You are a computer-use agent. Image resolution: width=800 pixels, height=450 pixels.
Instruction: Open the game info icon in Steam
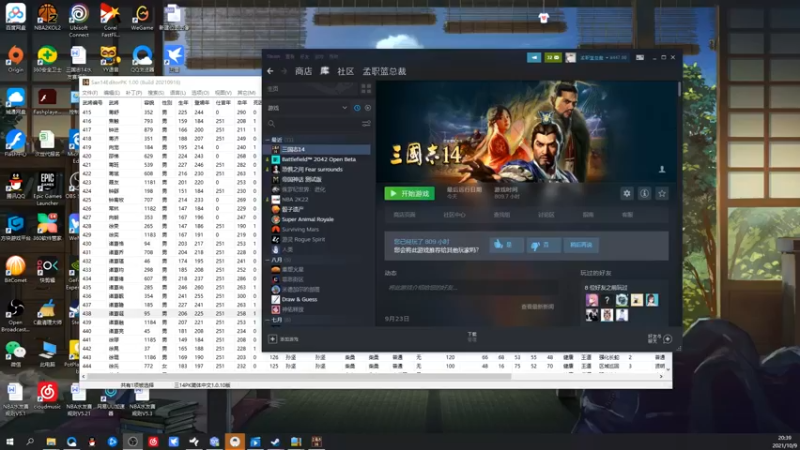644,193
